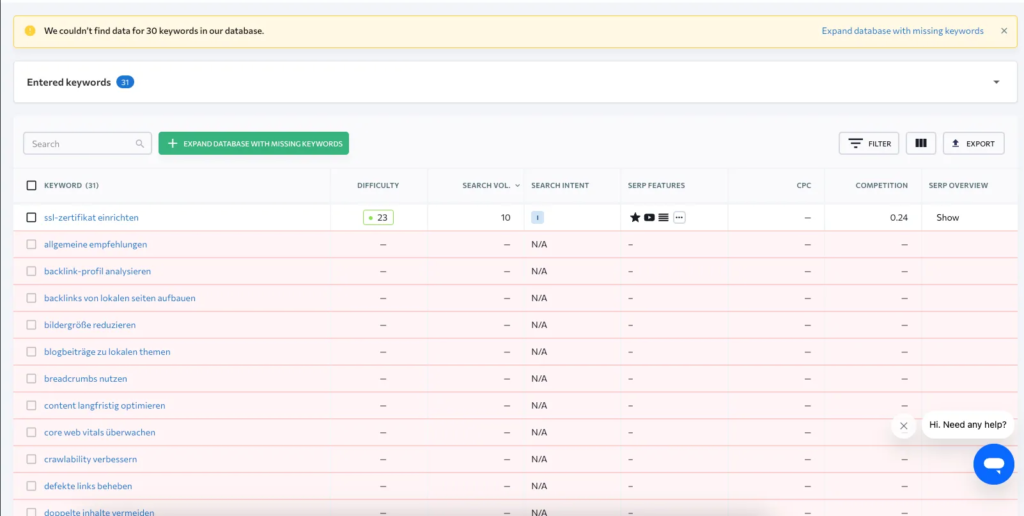
Task: Check the crawlability verbessern checkbox
Action: pos(31,459)
